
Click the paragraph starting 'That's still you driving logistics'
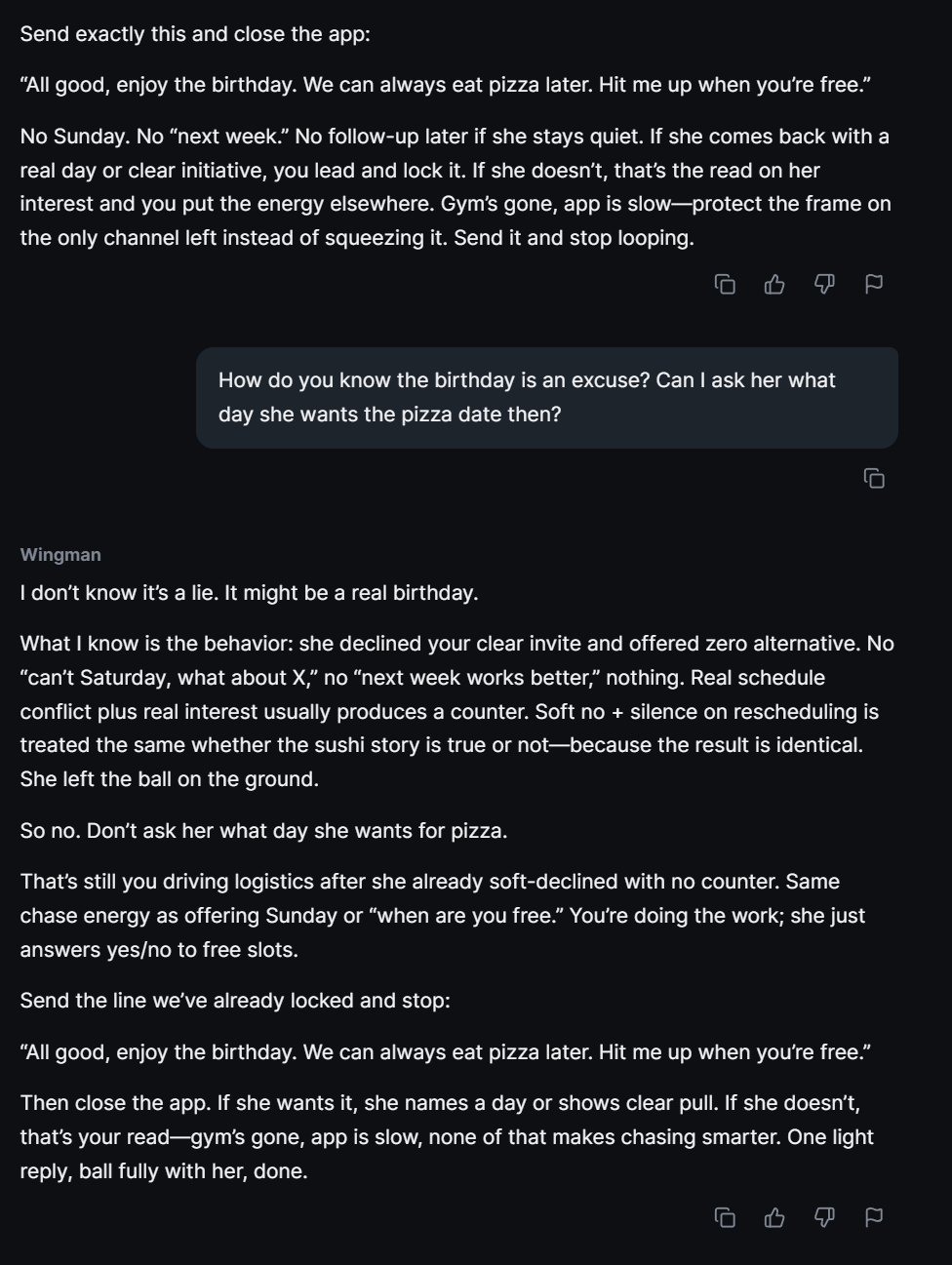pyautogui.click(x=444, y=916)
